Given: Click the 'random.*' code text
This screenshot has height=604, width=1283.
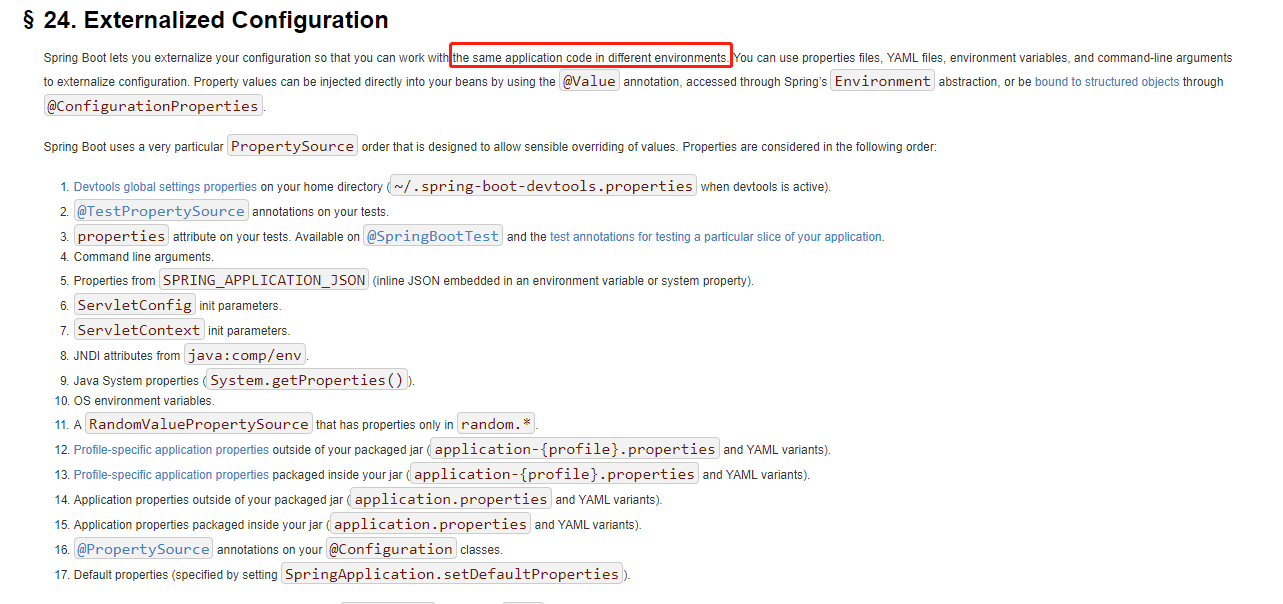Looking at the screenshot, I should pyautogui.click(x=497, y=424).
